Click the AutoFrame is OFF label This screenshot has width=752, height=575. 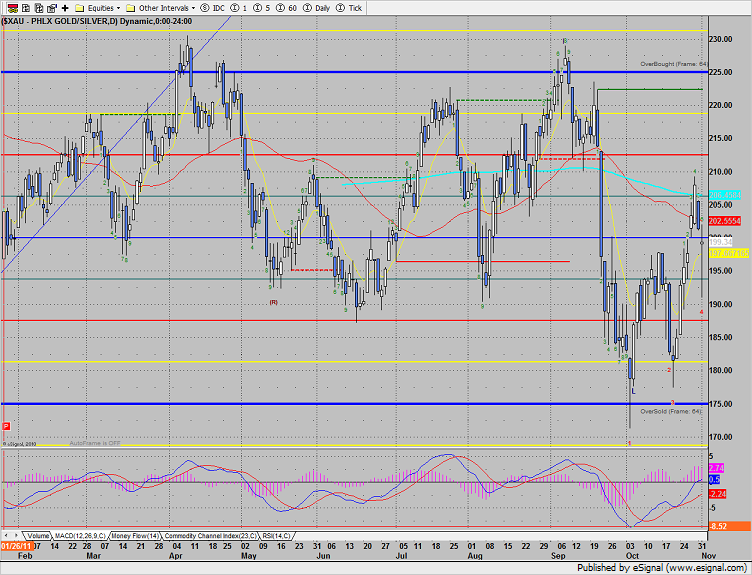coord(95,444)
